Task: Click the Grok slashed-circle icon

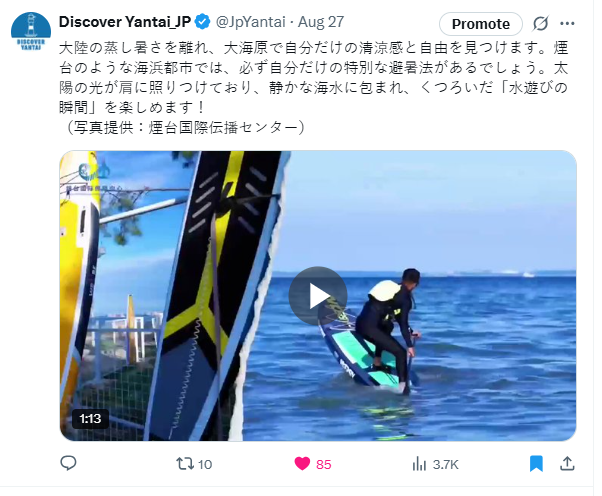Action: 541,24
